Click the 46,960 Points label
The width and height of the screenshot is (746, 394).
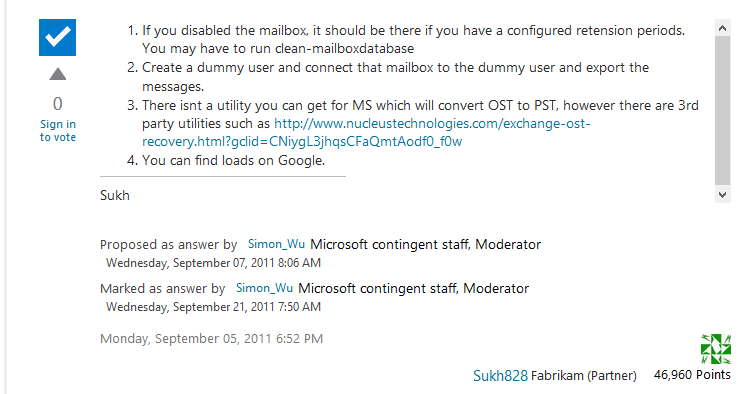[x=692, y=374]
